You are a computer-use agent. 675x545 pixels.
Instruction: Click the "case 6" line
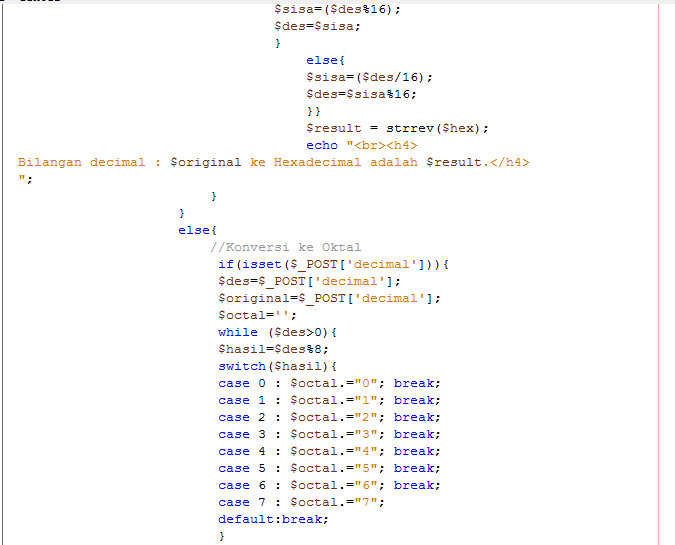pyautogui.click(x=329, y=485)
